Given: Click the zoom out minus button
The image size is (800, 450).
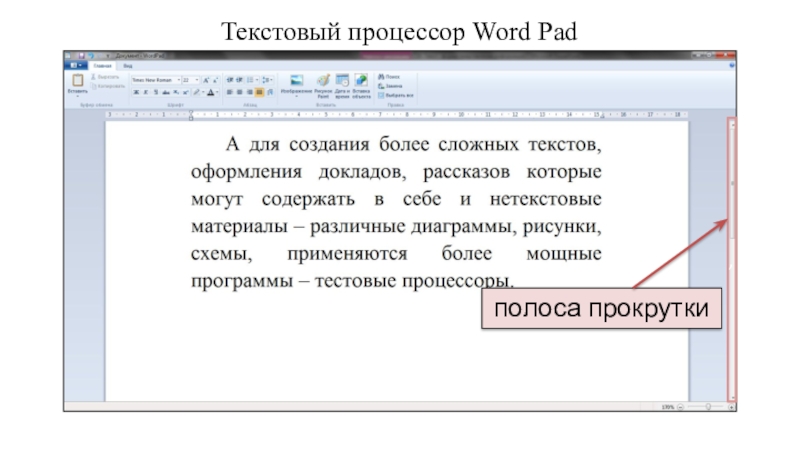Looking at the screenshot, I should (681, 407).
